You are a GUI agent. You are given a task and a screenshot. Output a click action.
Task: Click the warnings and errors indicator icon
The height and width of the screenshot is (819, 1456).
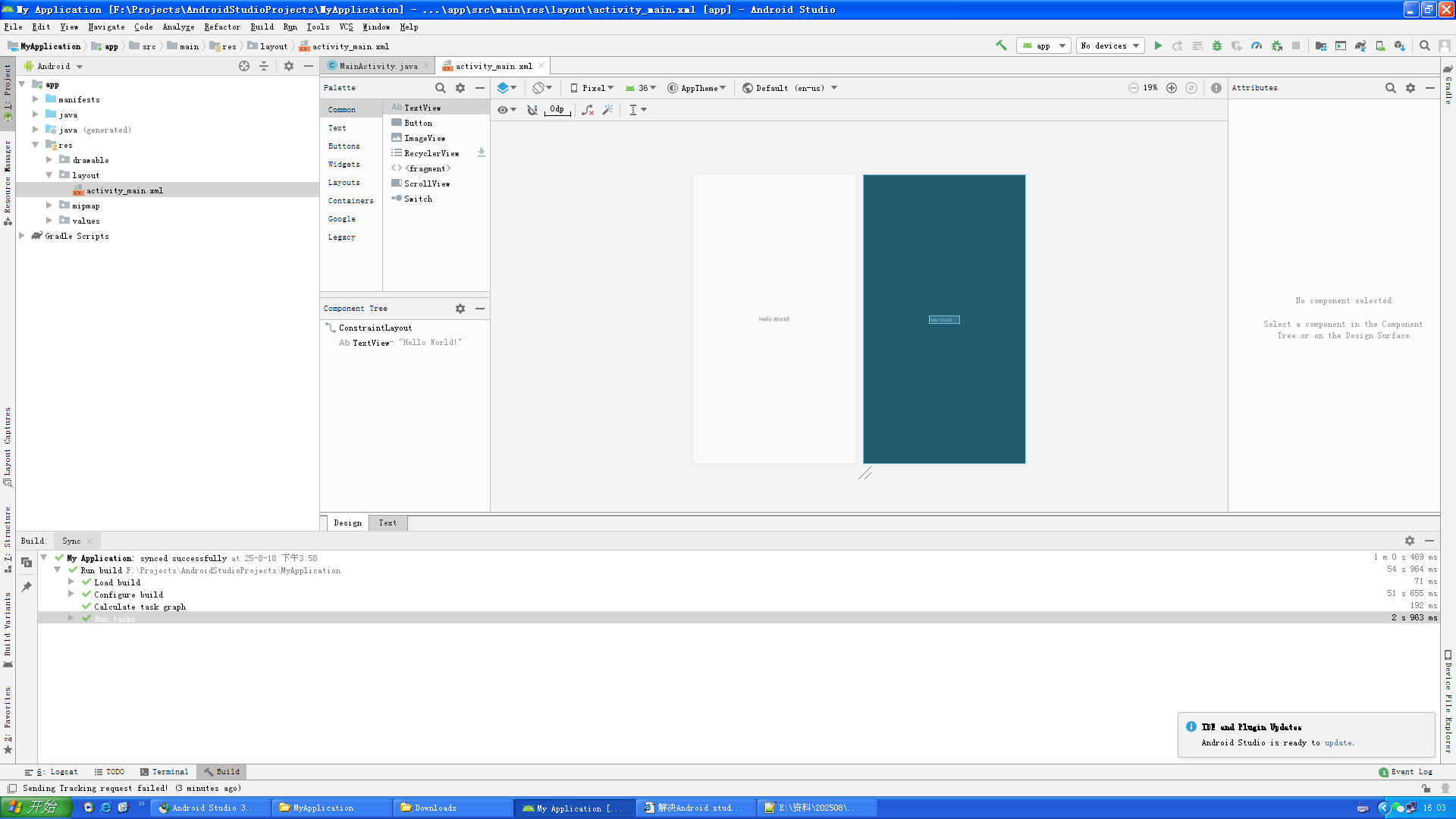(x=1216, y=88)
